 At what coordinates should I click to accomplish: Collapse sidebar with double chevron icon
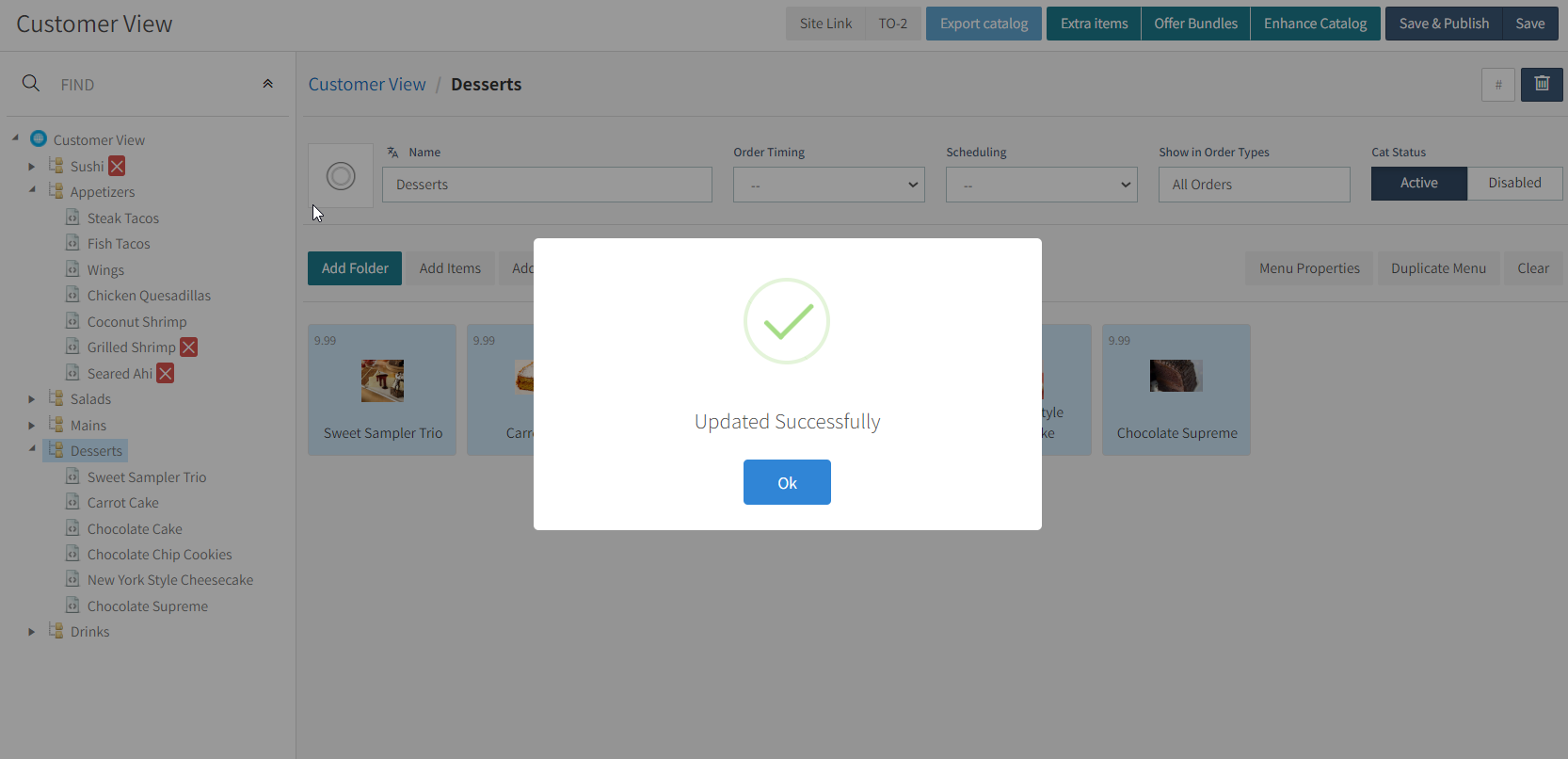[x=268, y=84]
